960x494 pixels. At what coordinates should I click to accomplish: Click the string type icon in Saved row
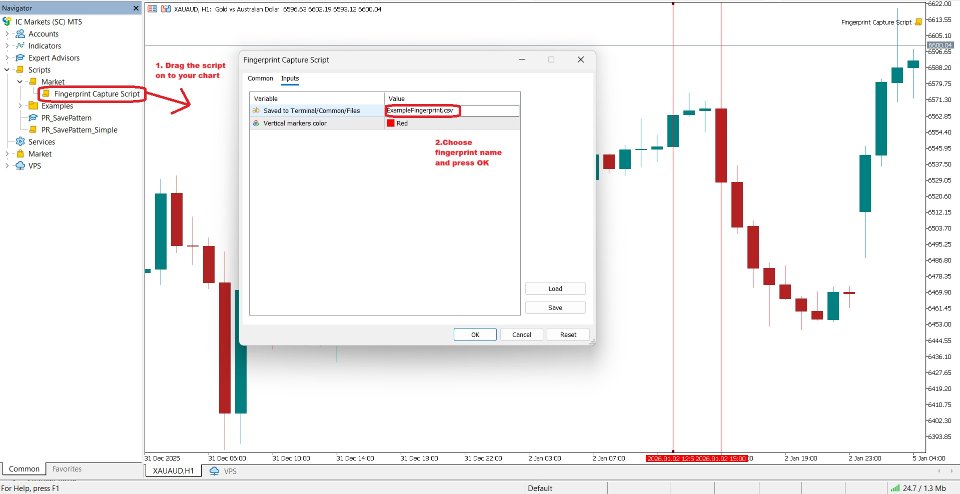256,111
